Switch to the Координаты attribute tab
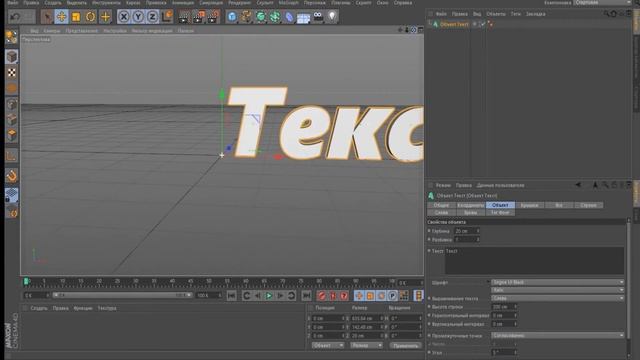640x360 pixels. [471, 205]
